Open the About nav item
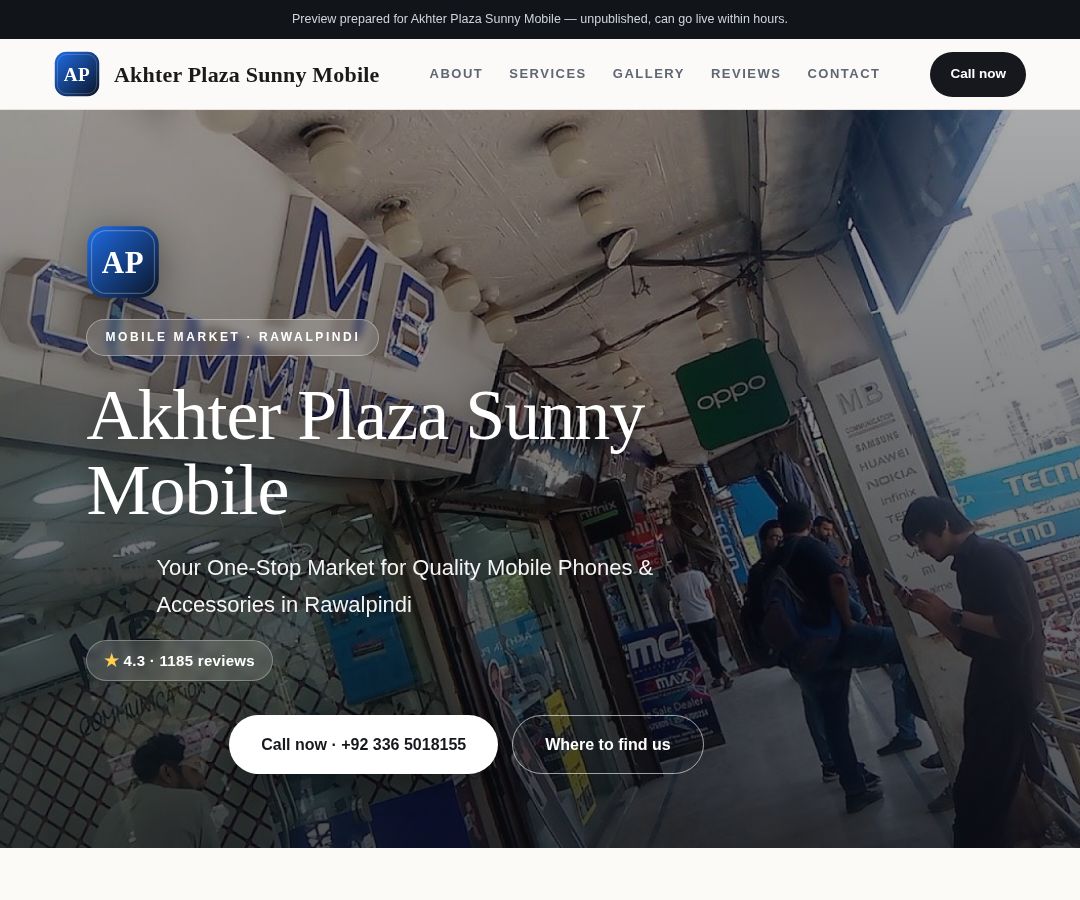Screen dimensions: 1080x900 (456, 74)
